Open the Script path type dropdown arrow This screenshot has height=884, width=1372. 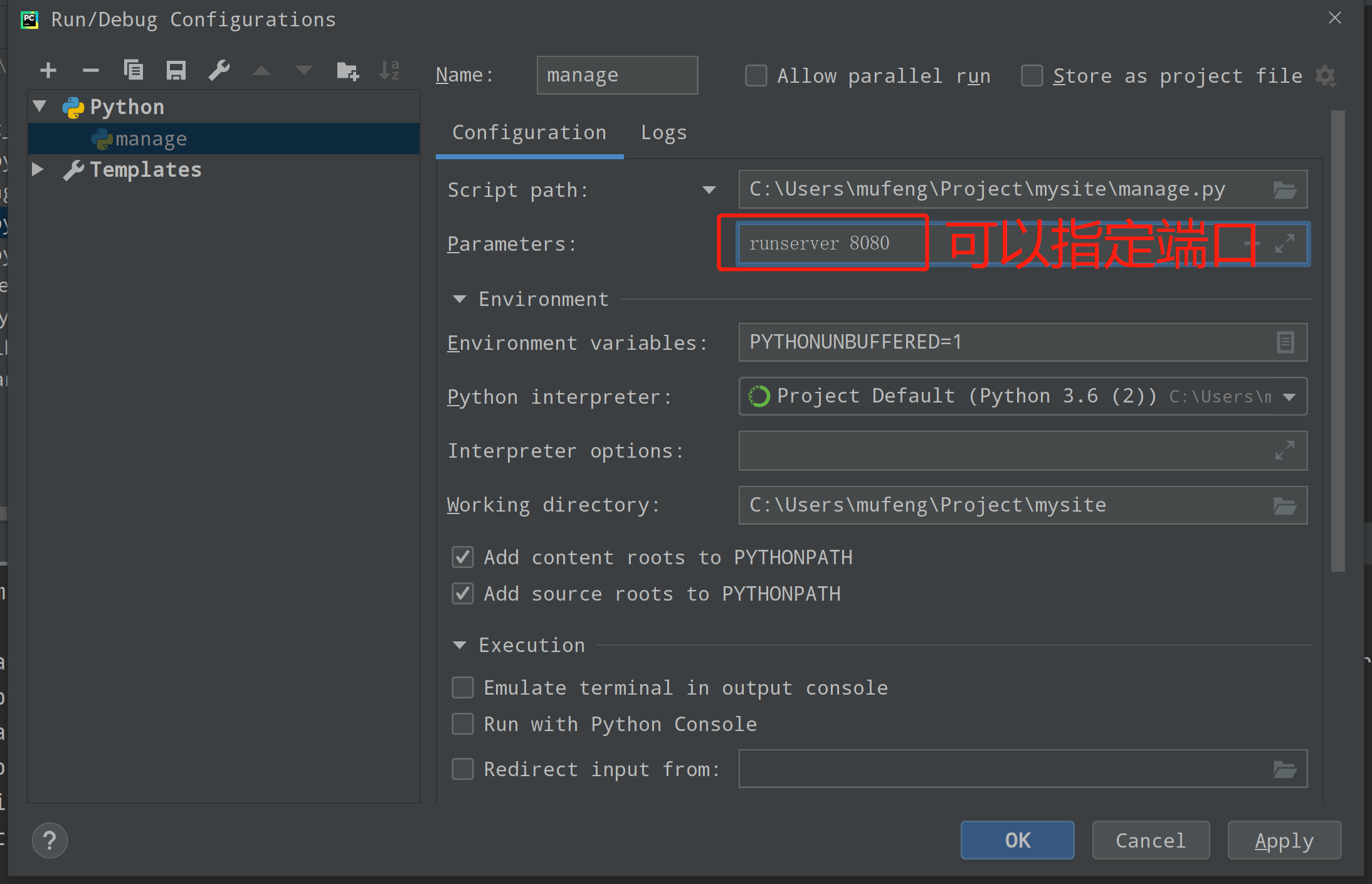tap(709, 190)
